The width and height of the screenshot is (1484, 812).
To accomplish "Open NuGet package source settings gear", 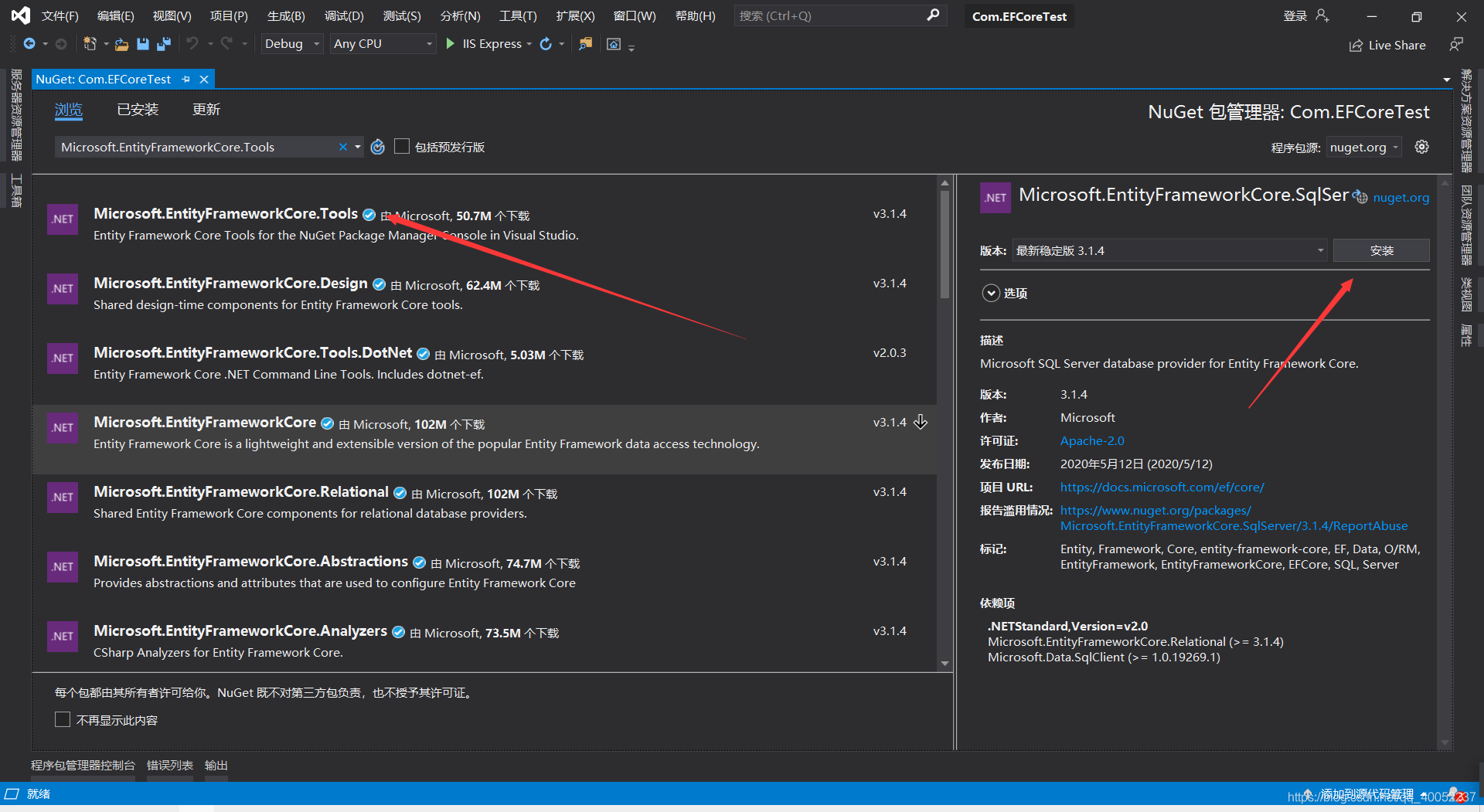I will coord(1421,147).
